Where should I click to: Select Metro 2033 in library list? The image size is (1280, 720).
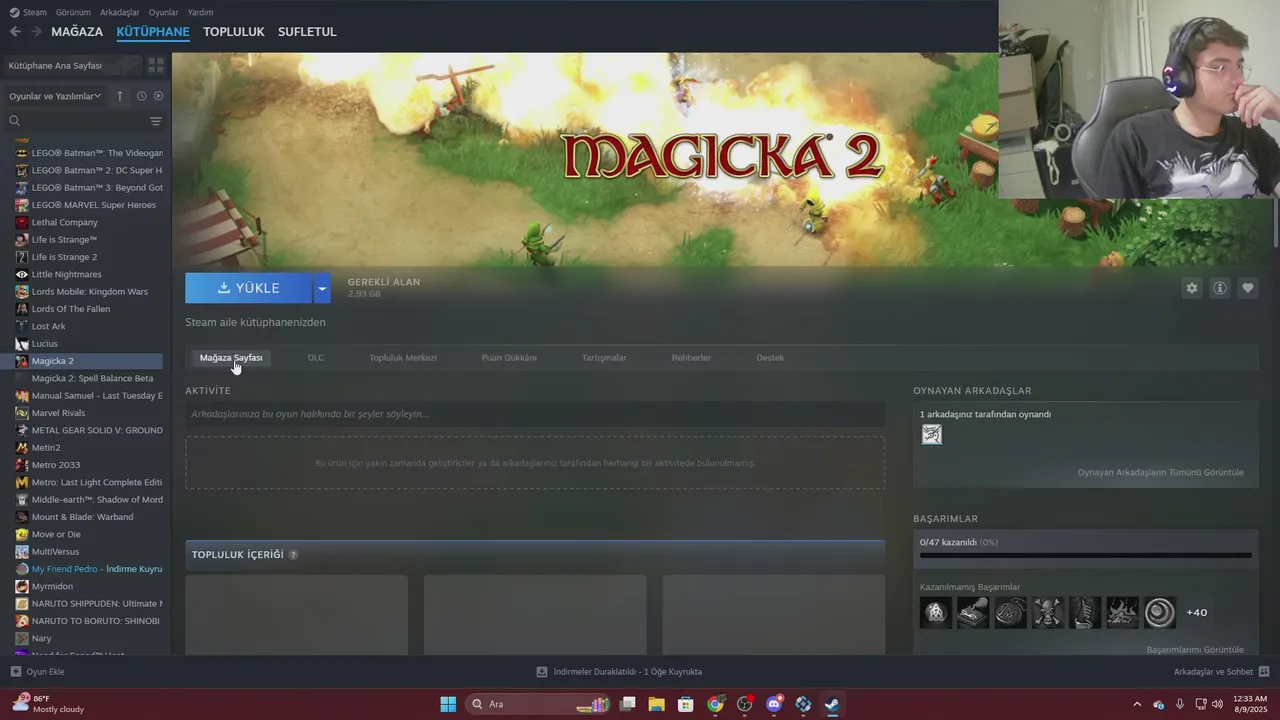point(55,465)
